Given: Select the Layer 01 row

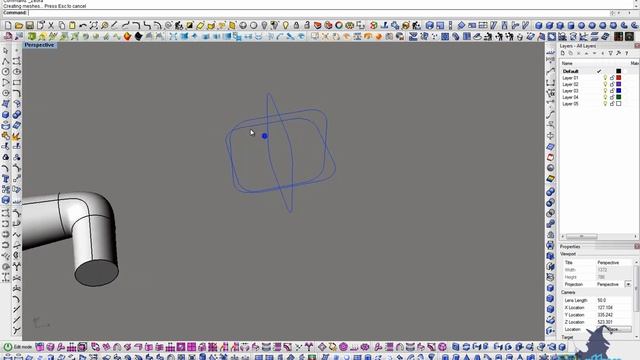Looking at the screenshot, I should tap(599, 78).
